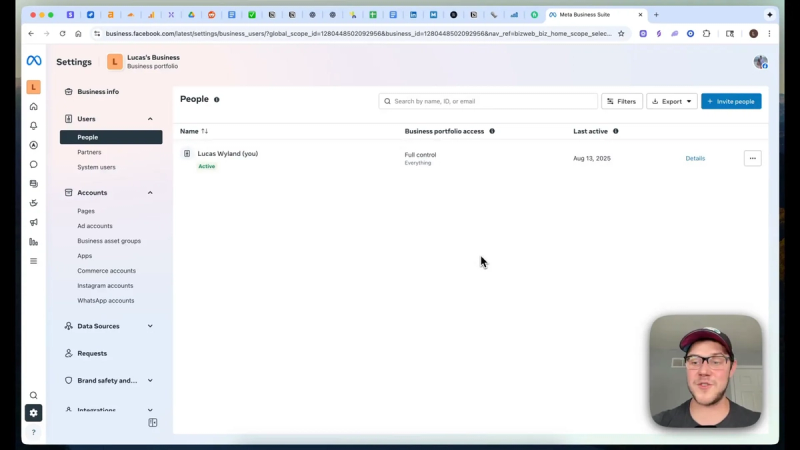Open Apps in sidebar
This screenshot has width=800, height=450.
pos(85,256)
